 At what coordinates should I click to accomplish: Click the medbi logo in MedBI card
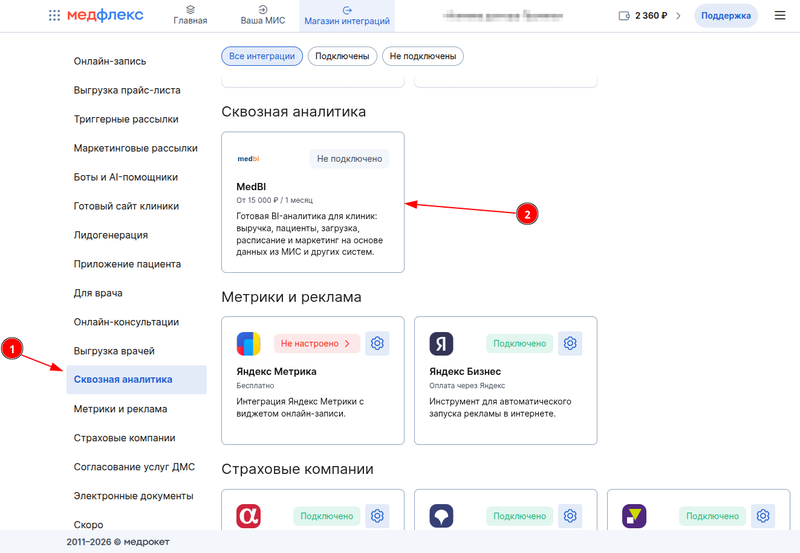248,159
